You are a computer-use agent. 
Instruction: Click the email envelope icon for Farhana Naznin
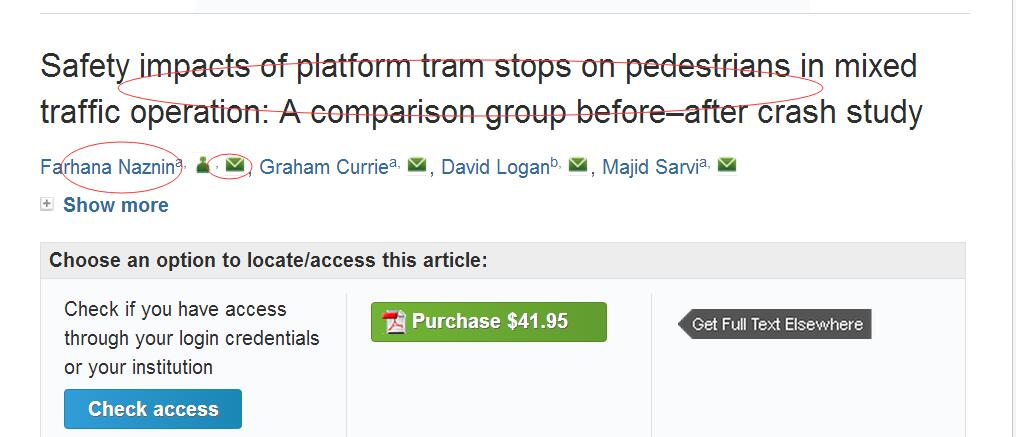click(x=235, y=165)
